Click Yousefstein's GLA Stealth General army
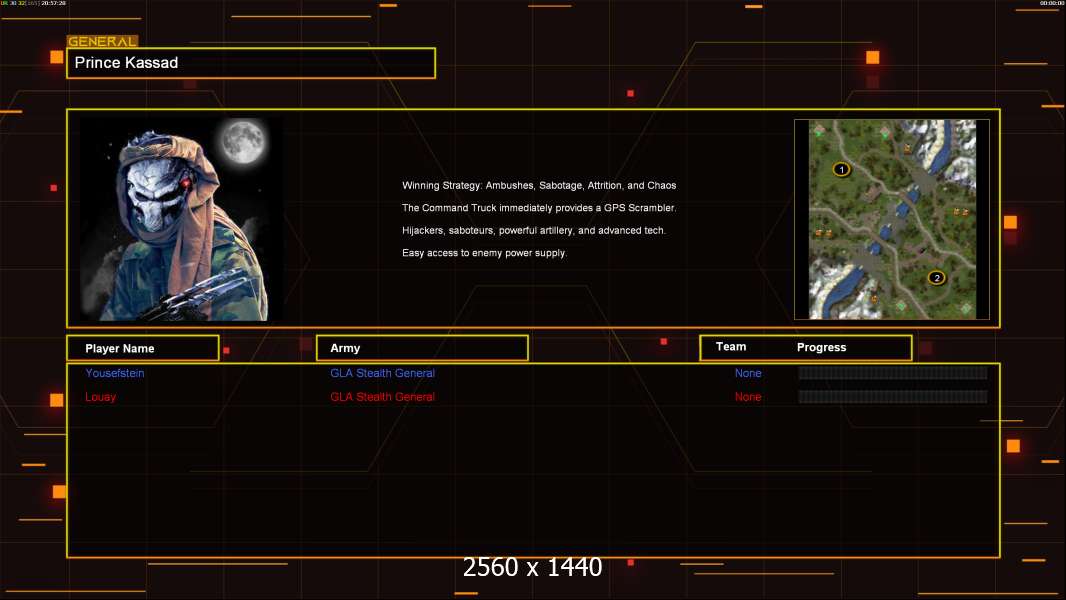The image size is (1066, 600). pyautogui.click(x=382, y=373)
